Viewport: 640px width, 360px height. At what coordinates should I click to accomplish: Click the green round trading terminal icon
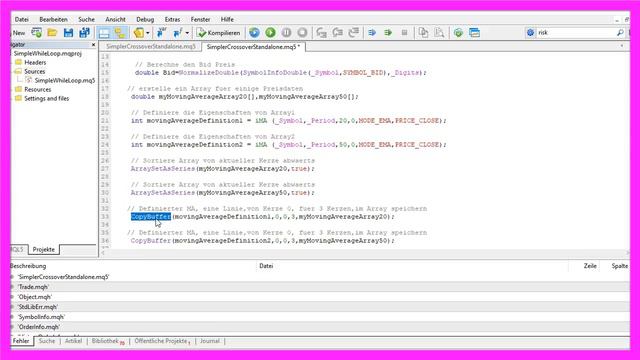[458, 33]
